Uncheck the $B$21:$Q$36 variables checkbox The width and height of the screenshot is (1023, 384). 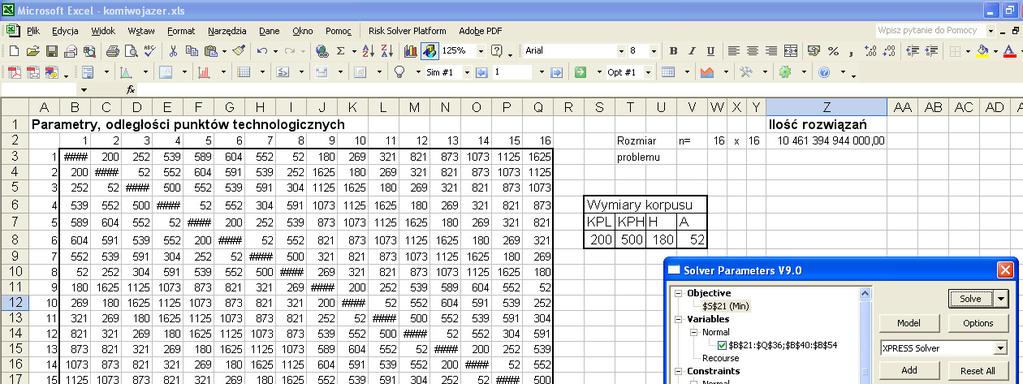(722, 345)
